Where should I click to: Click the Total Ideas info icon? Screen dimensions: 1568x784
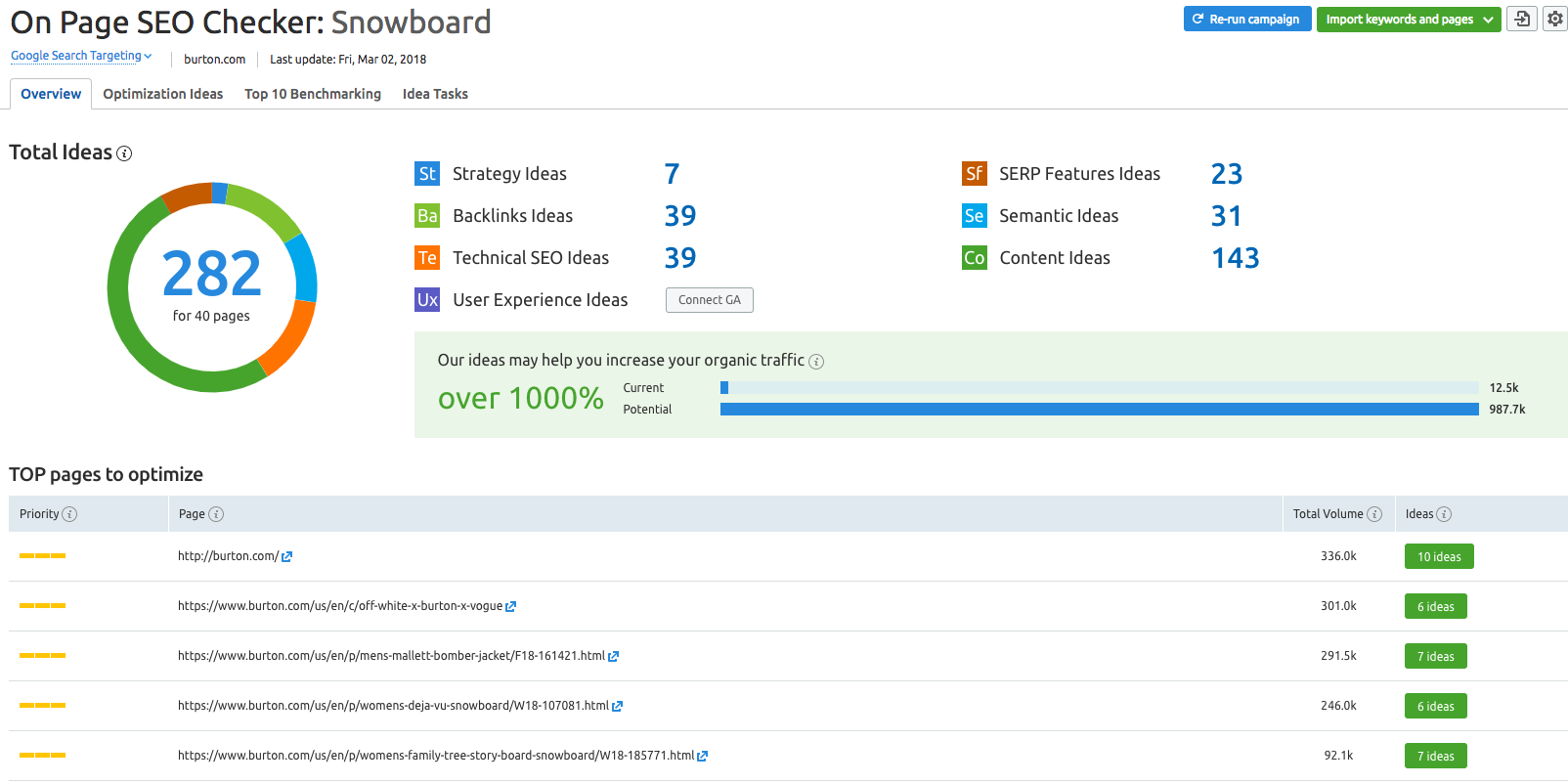pyautogui.click(x=124, y=153)
